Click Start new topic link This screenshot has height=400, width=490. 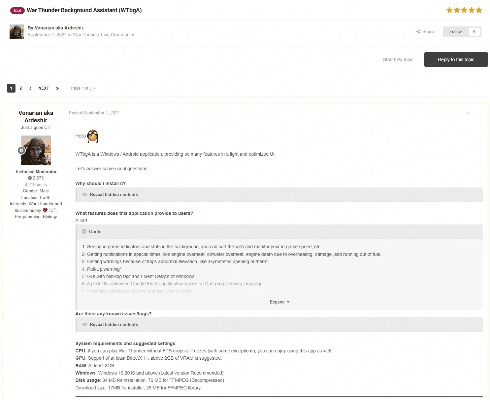coord(398,59)
